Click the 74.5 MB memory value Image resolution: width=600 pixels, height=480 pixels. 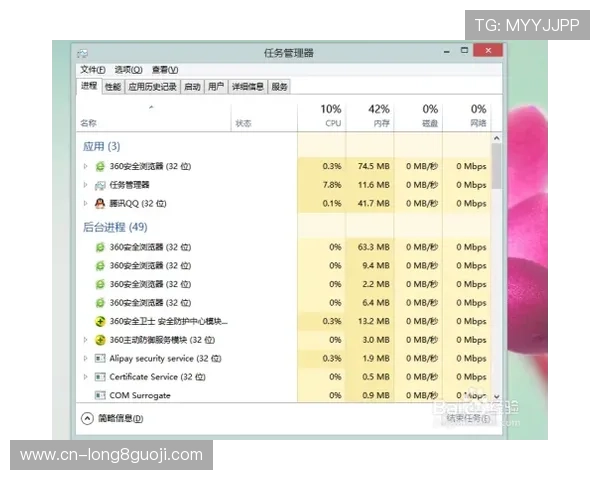point(373,166)
